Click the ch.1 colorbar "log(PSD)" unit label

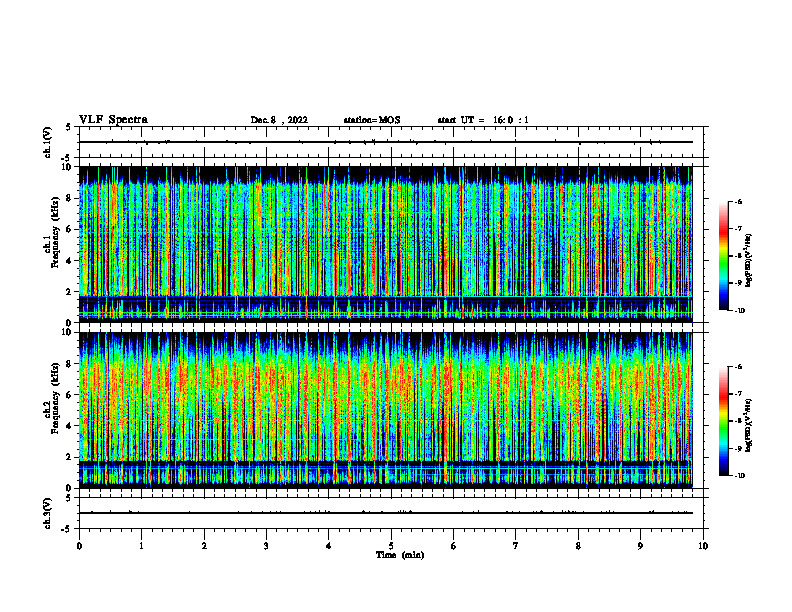pyautogui.click(x=749, y=260)
